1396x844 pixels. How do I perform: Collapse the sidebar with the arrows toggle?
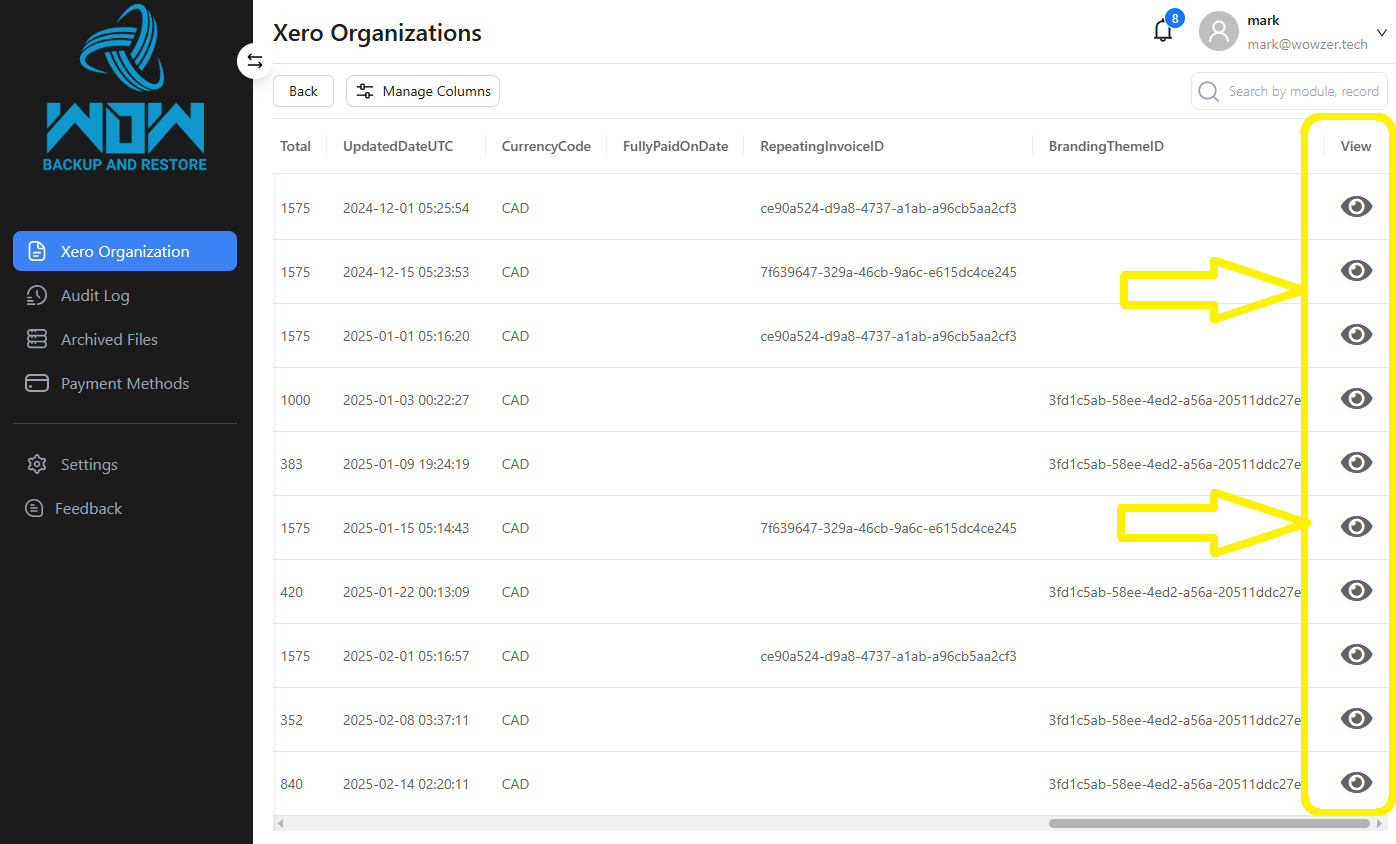coord(255,61)
